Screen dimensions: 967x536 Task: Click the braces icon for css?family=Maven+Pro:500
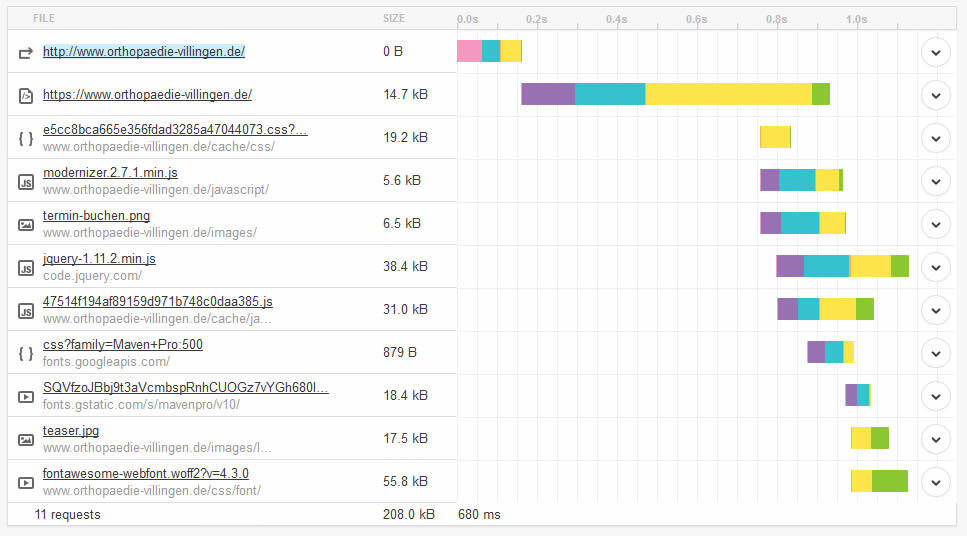(x=25, y=353)
